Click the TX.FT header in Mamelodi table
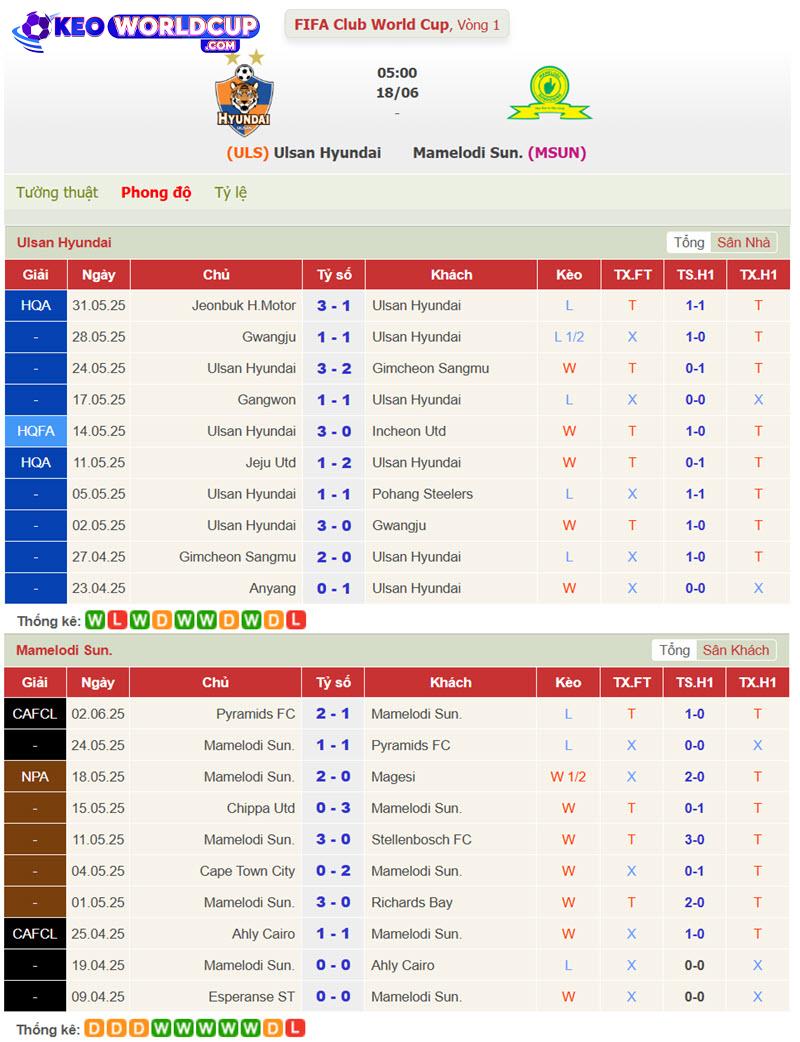The width and height of the screenshot is (800, 1042). pyautogui.click(x=632, y=682)
